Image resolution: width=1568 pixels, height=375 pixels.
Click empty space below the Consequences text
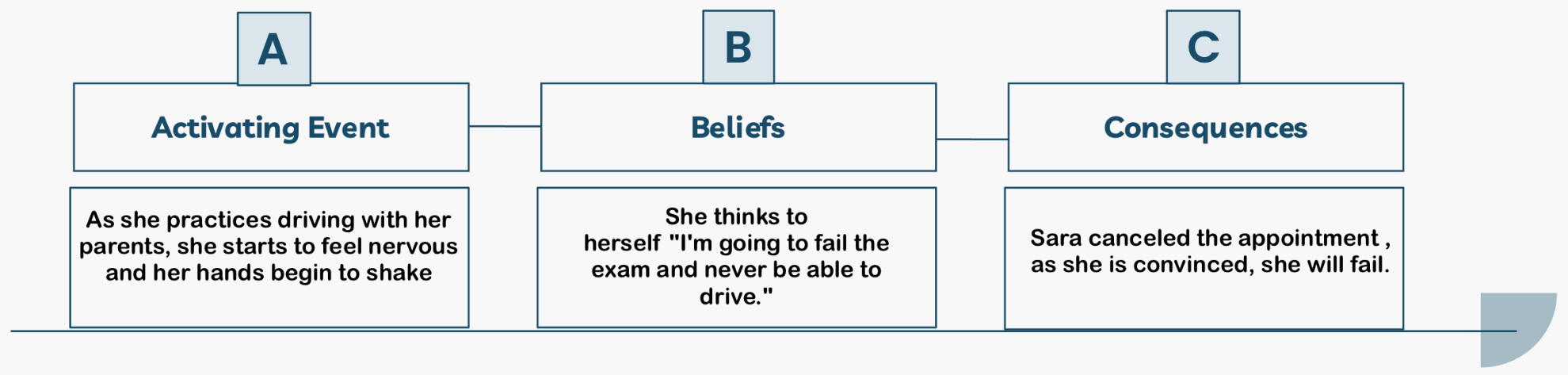click(1204, 304)
